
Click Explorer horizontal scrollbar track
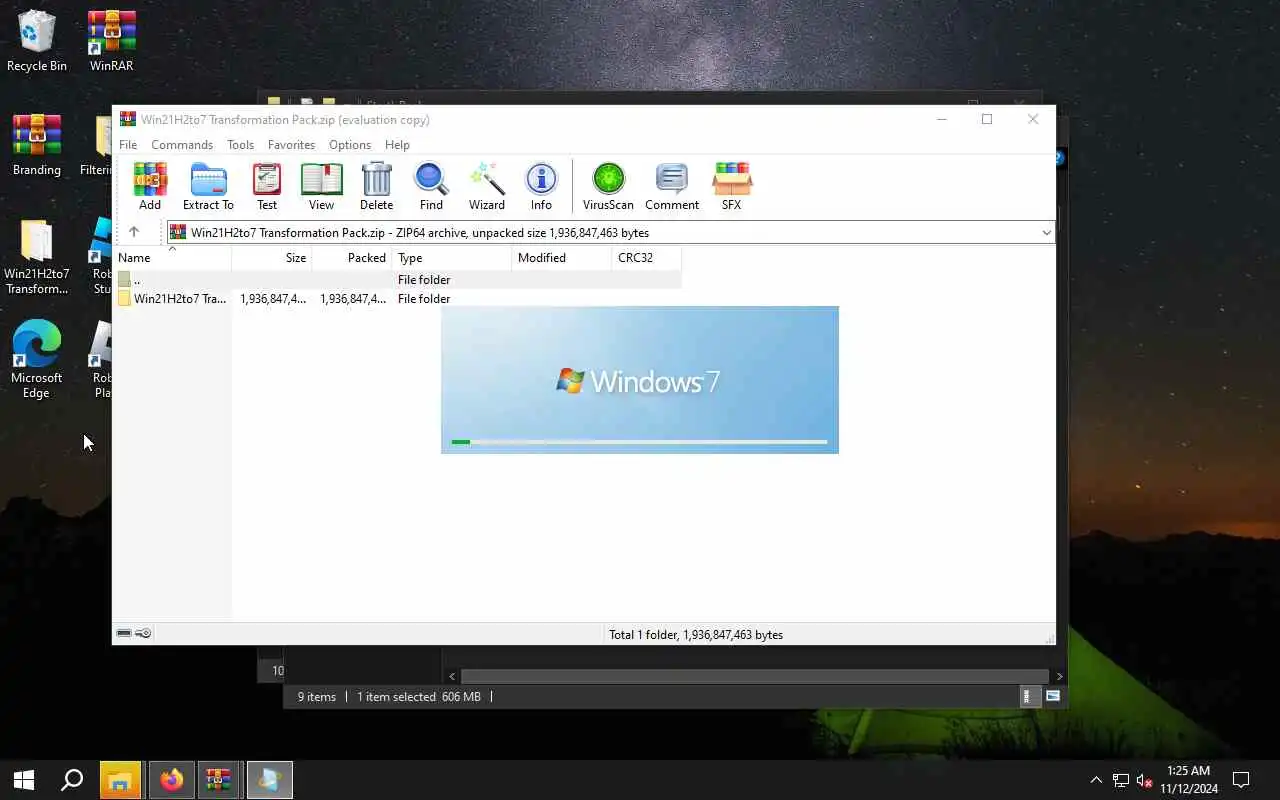click(x=755, y=676)
